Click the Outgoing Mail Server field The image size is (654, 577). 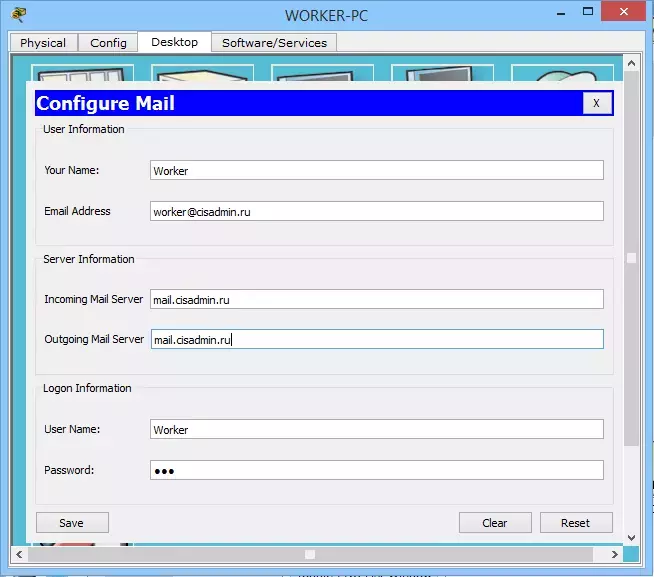coord(377,339)
